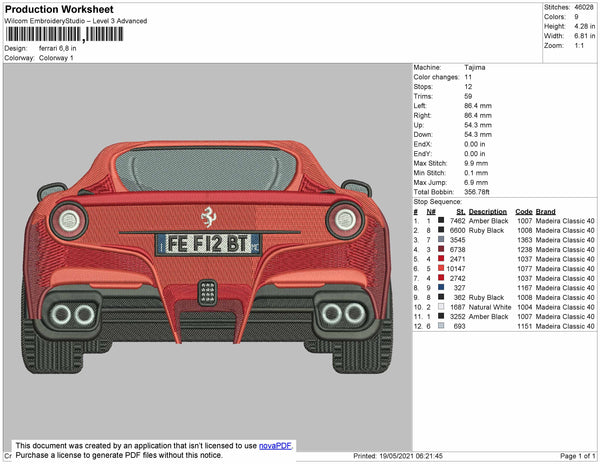Click swatch in row with 6738 stitches
Screen dimensions: 600x464
pyautogui.click(x=441, y=249)
